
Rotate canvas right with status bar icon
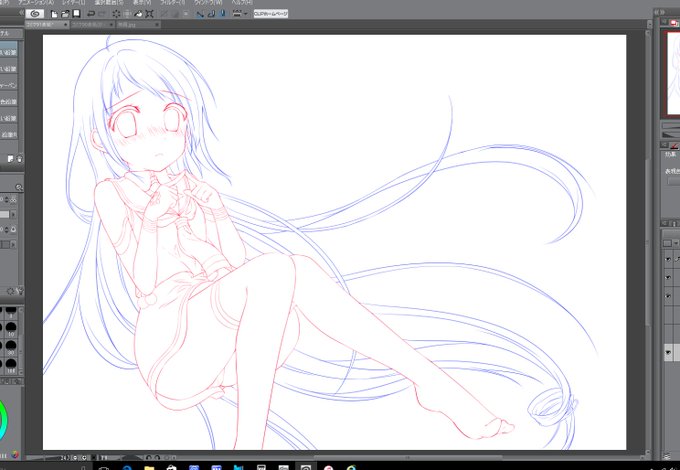tap(158, 457)
